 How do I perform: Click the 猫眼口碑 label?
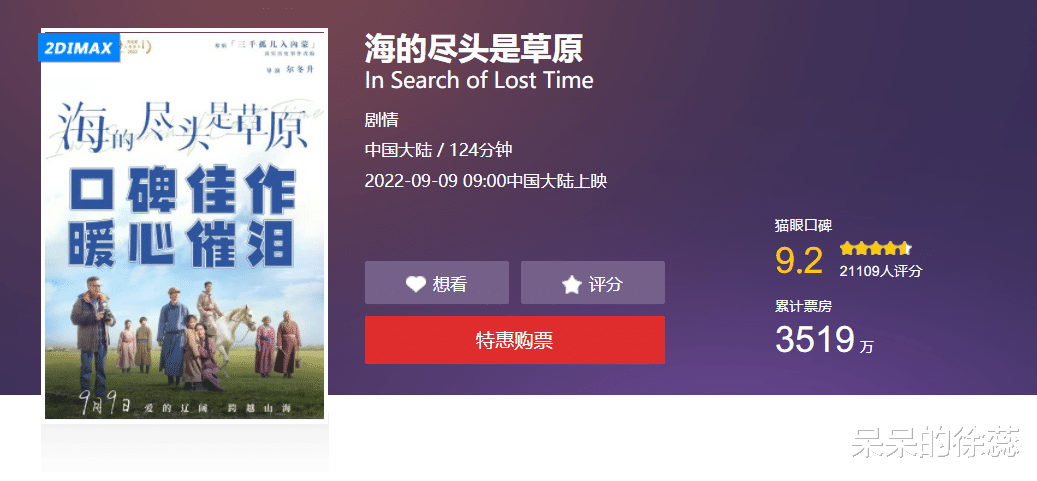pos(803,226)
